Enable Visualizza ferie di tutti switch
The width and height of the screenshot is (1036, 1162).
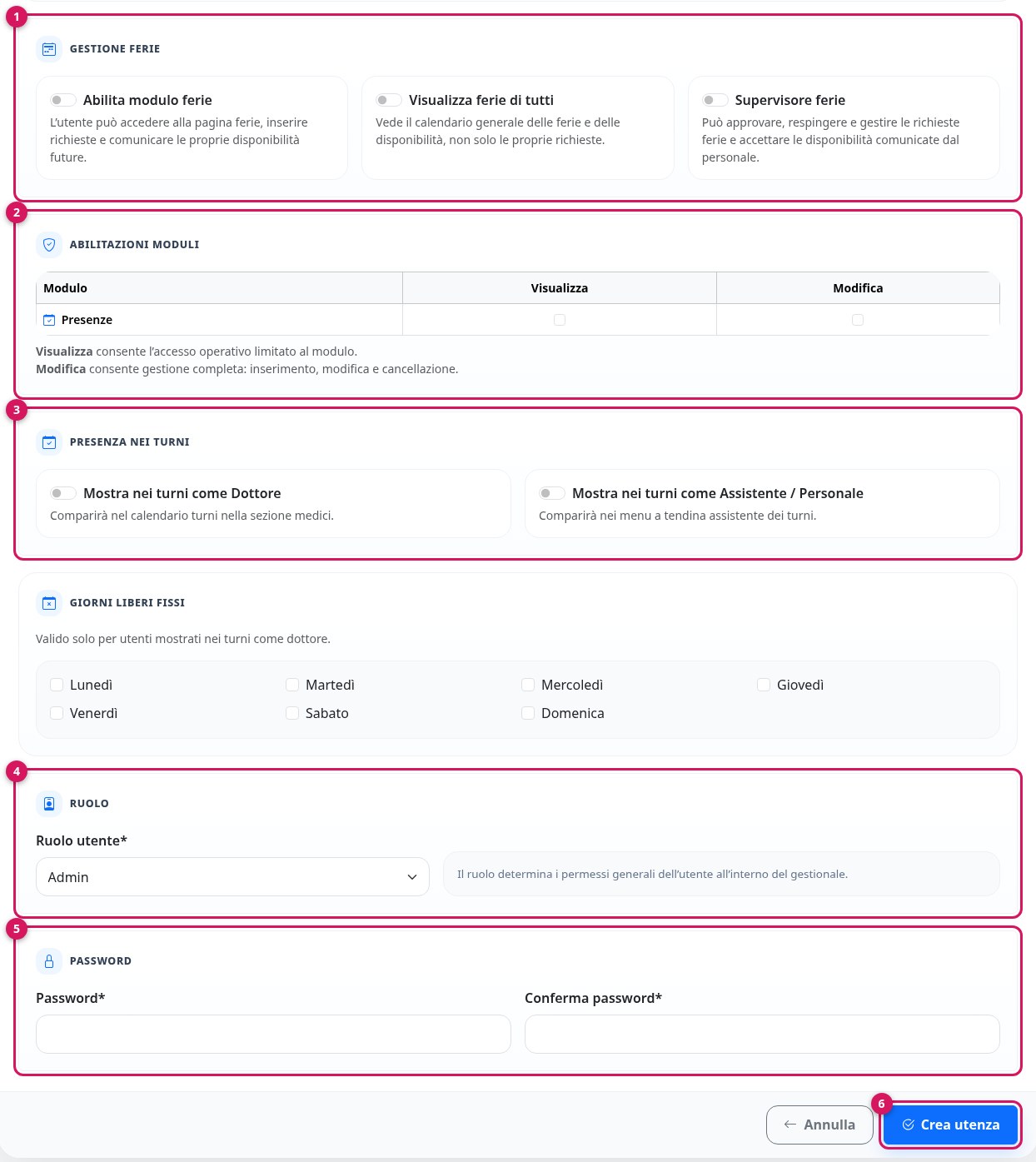pyautogui.click(x=389, y=100)
